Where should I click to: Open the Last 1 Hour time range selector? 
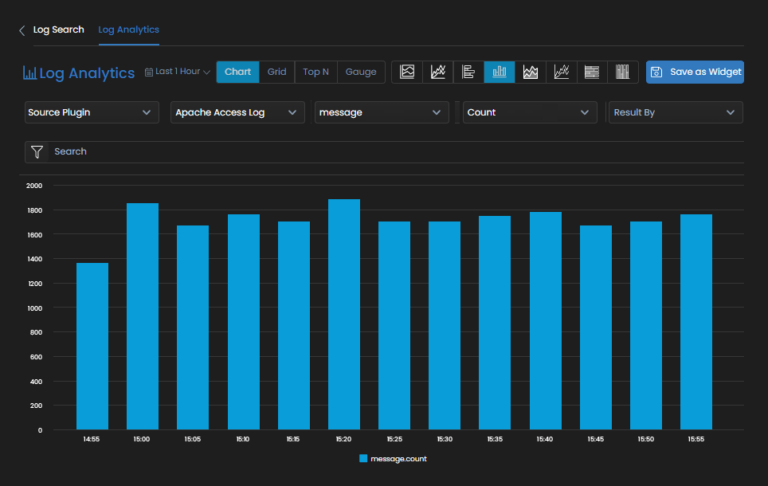click(178, 72)
